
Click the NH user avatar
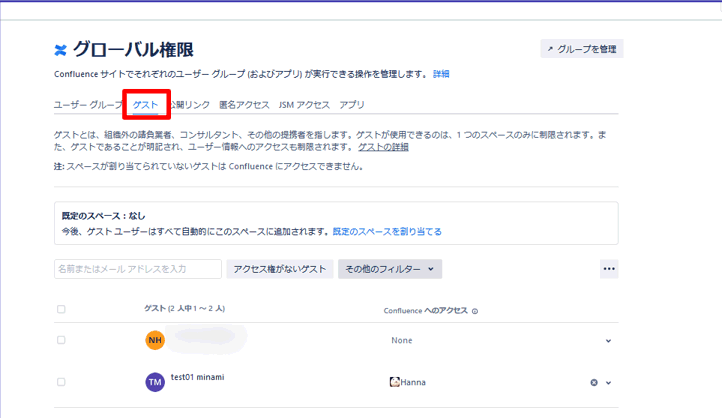[x=155, y=341]
